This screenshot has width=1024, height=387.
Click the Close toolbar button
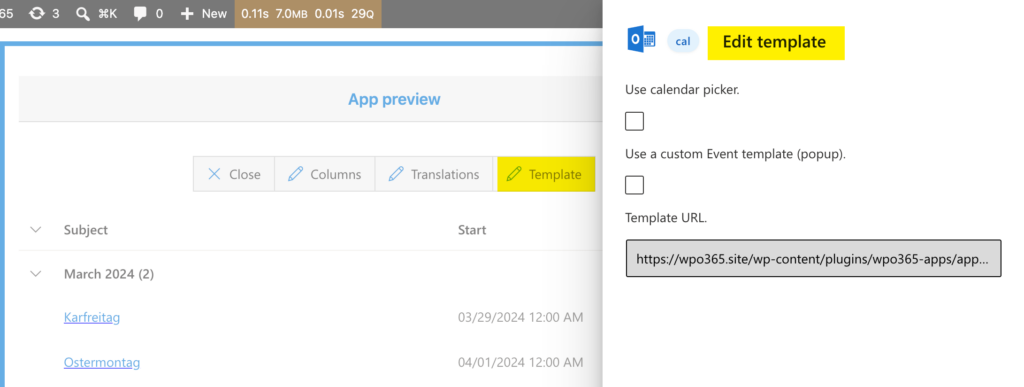click(234, 174)
